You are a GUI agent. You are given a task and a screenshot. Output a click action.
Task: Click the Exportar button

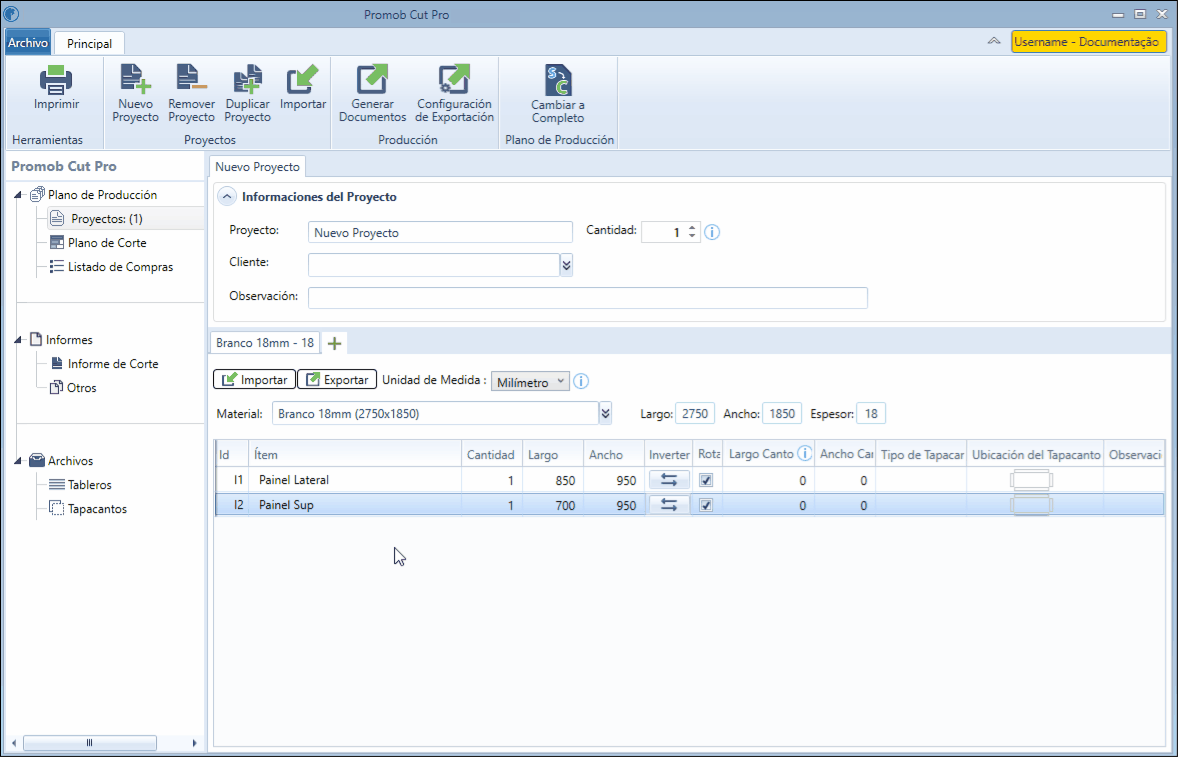tap(337, 379)
